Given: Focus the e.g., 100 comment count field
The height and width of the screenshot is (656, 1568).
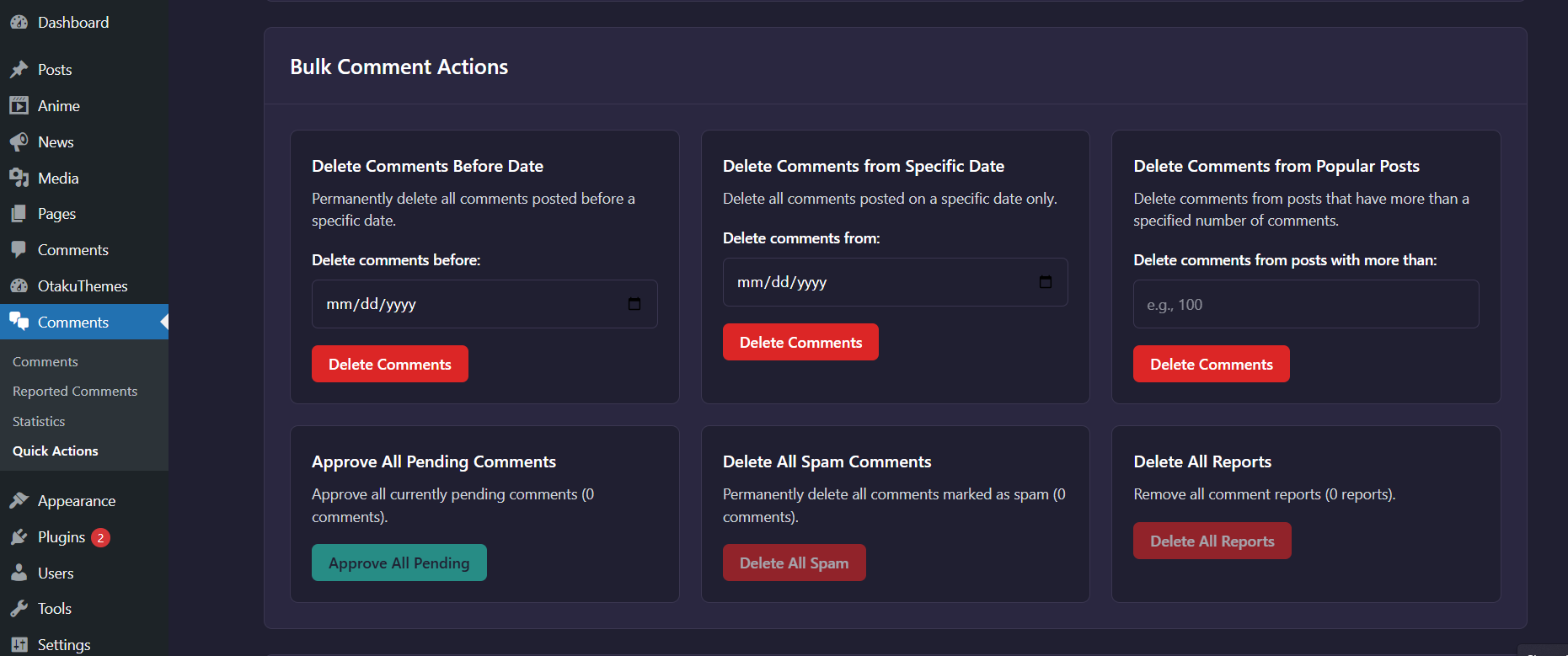Looking at the screenshot, I should point(1306,304).
